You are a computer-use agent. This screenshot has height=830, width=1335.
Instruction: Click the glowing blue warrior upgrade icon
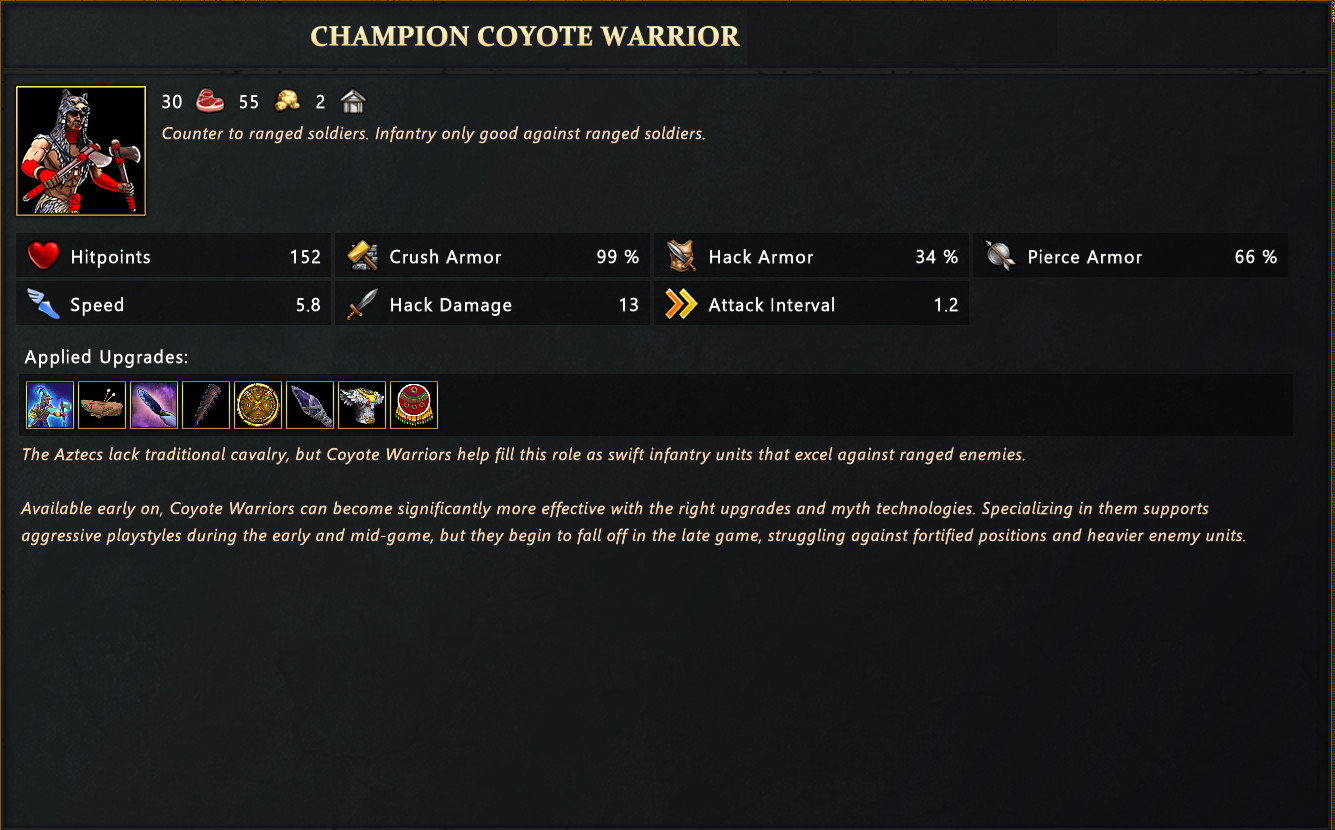tap(50, 405)
